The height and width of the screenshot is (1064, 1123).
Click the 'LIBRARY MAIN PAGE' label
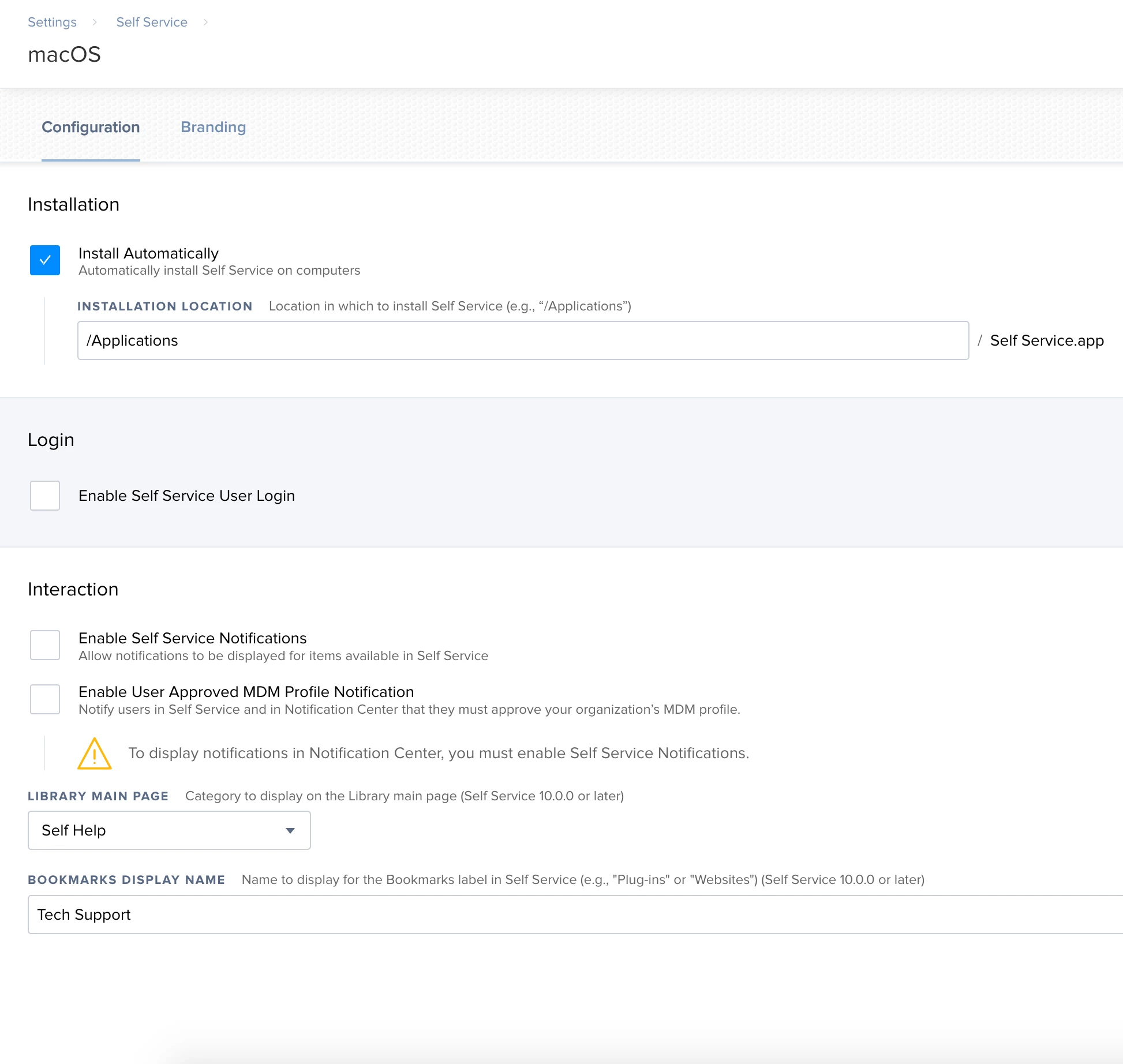click(98, 796)
